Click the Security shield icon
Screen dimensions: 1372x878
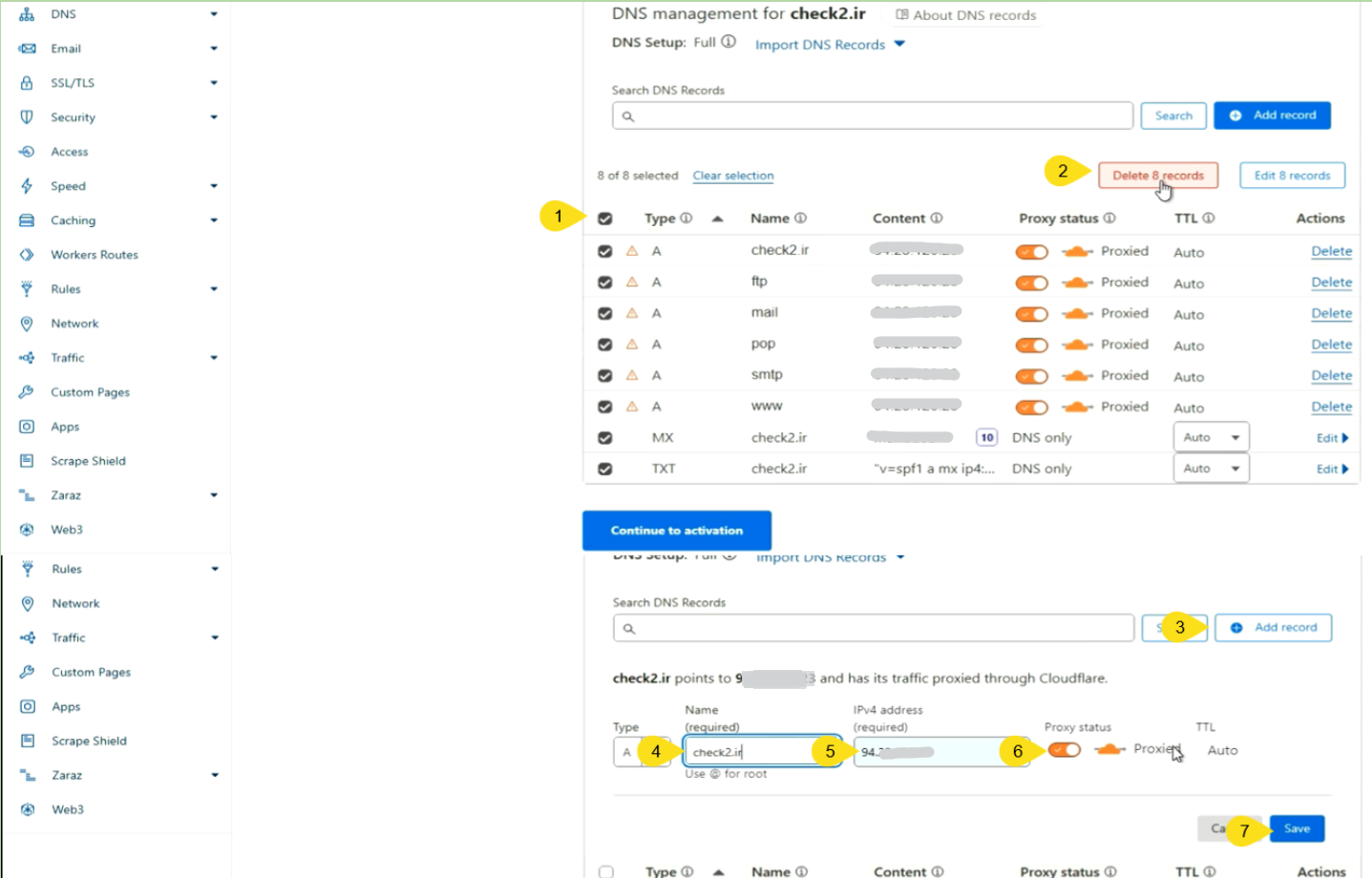(27, 117)
